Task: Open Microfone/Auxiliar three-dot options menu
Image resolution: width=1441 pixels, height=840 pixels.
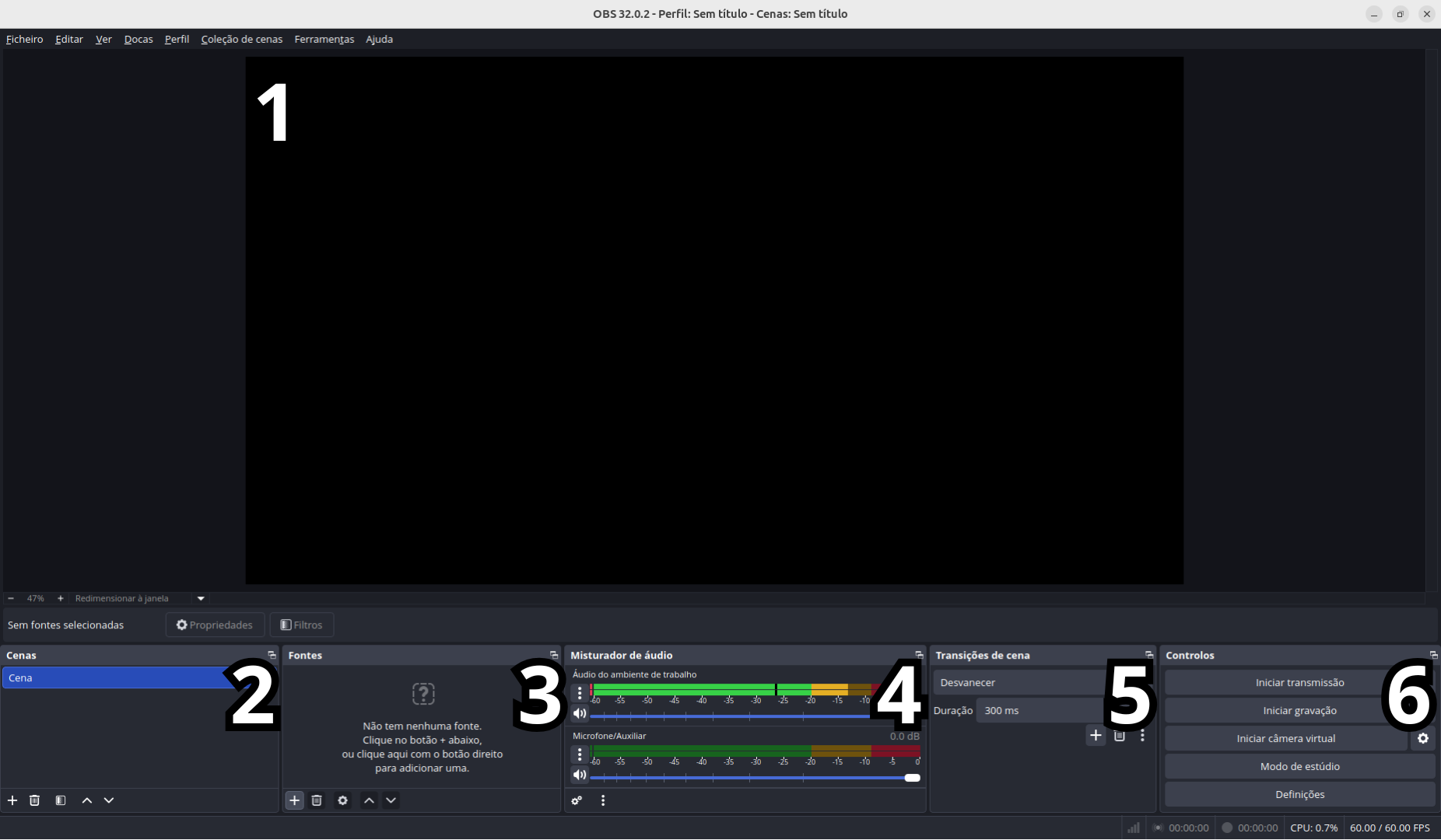Action: click(580, 754)
